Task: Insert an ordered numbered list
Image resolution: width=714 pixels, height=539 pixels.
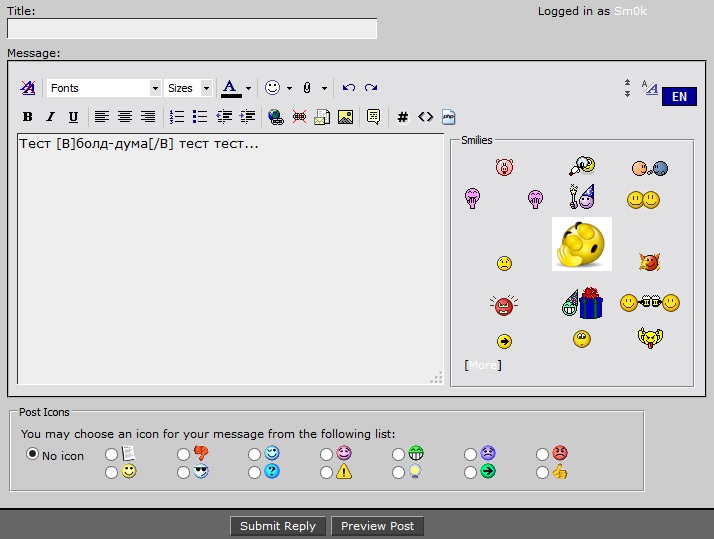Action: 177,117
